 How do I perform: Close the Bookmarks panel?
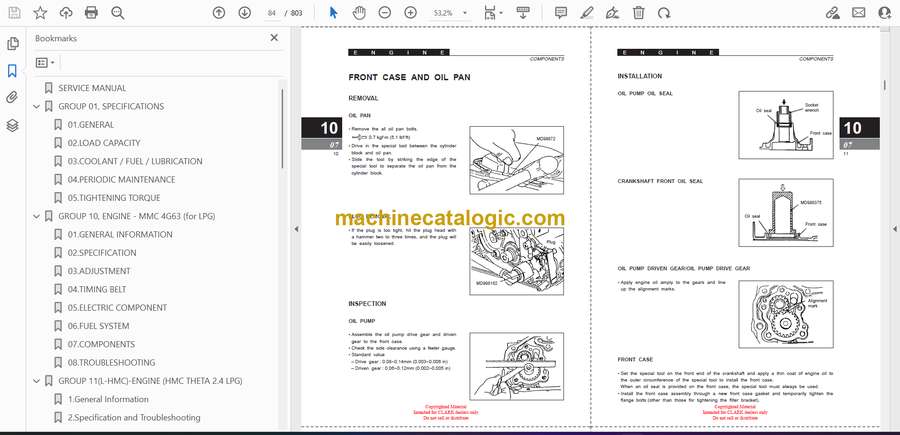[274, 38]
